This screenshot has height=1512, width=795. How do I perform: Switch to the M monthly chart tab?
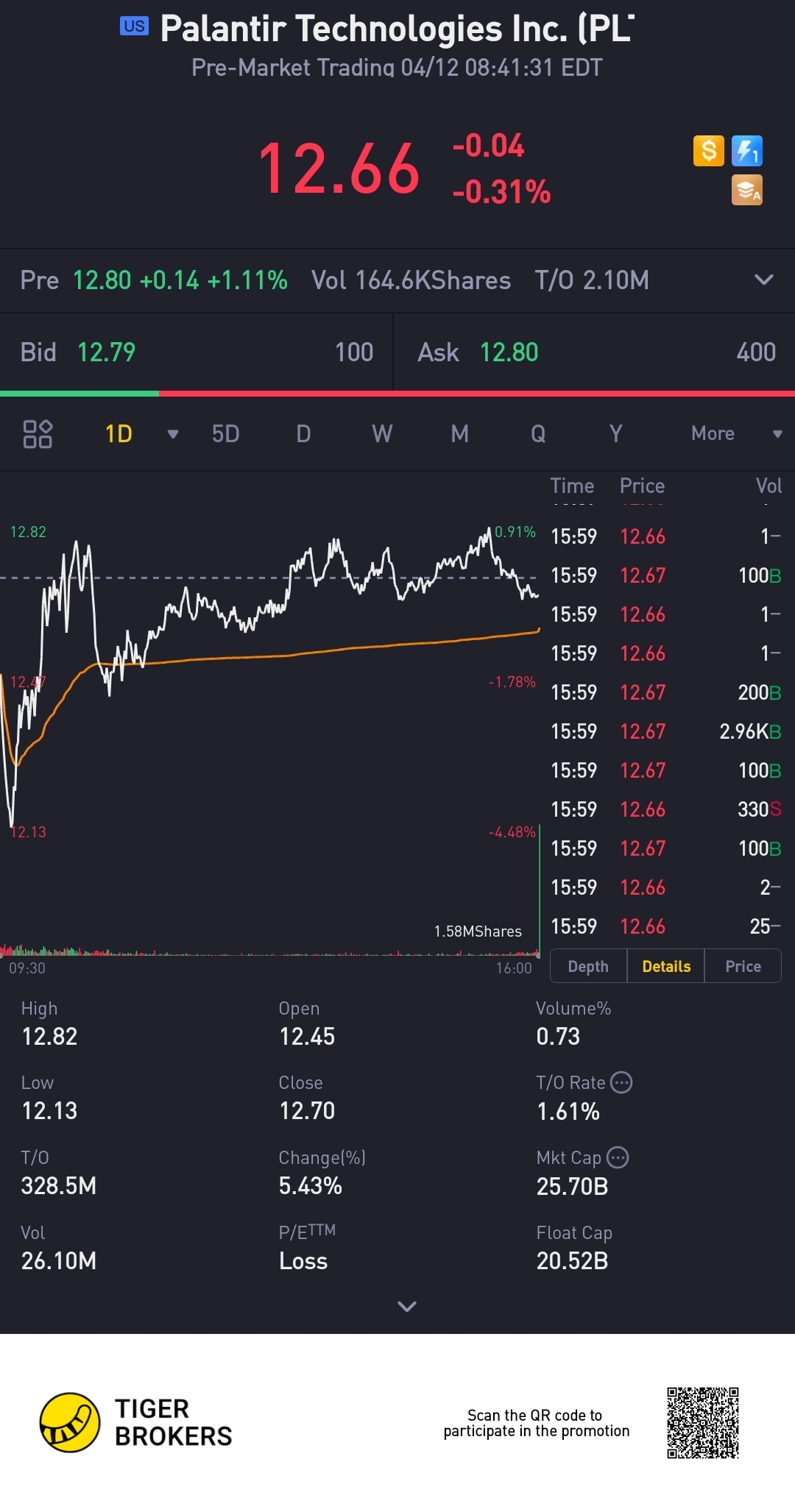(460, 433)
